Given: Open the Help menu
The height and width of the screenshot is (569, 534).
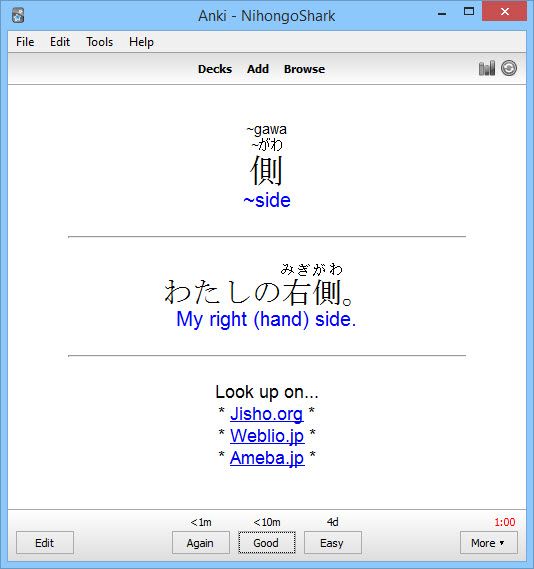Looking at the screenshot, I should coord(141,42).
